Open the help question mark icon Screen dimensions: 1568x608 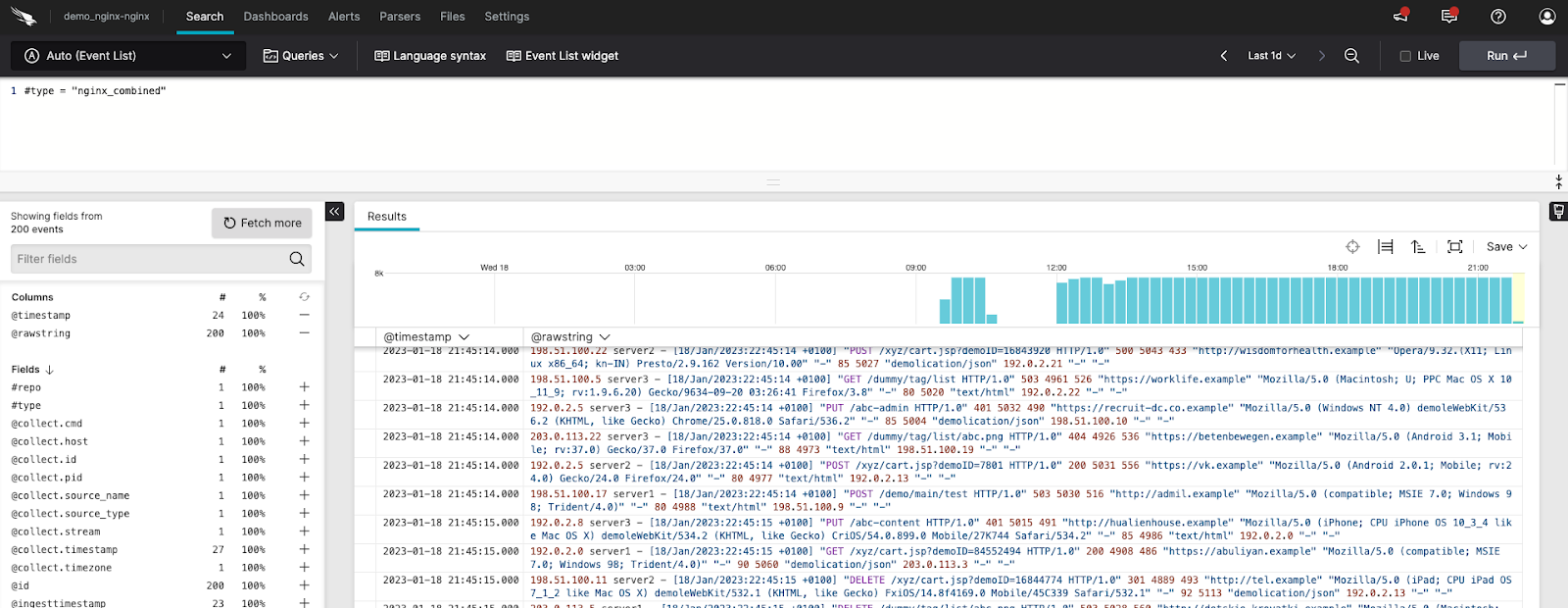pos(1498,17)
